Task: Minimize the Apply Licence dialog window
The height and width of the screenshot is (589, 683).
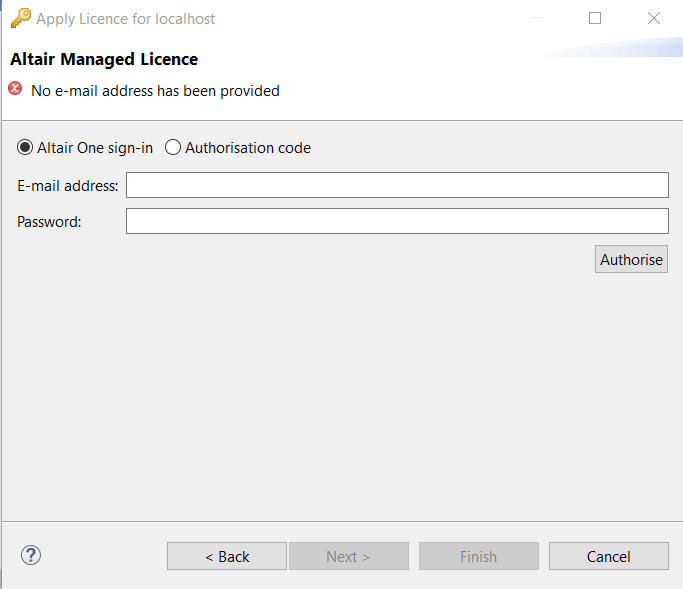Action: [537, 18]
